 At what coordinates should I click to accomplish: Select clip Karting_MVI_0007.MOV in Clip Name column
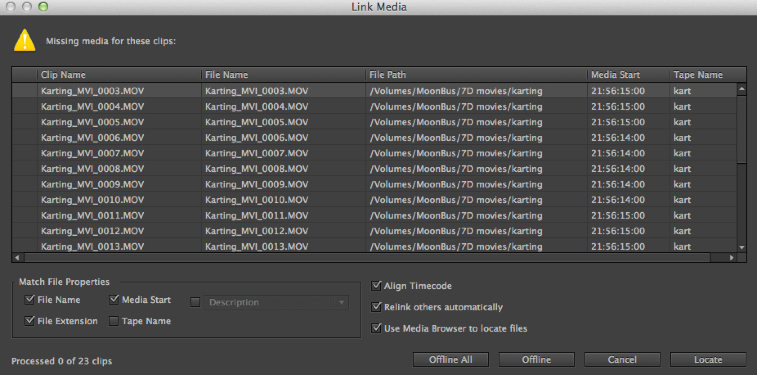tap(92, 153)
